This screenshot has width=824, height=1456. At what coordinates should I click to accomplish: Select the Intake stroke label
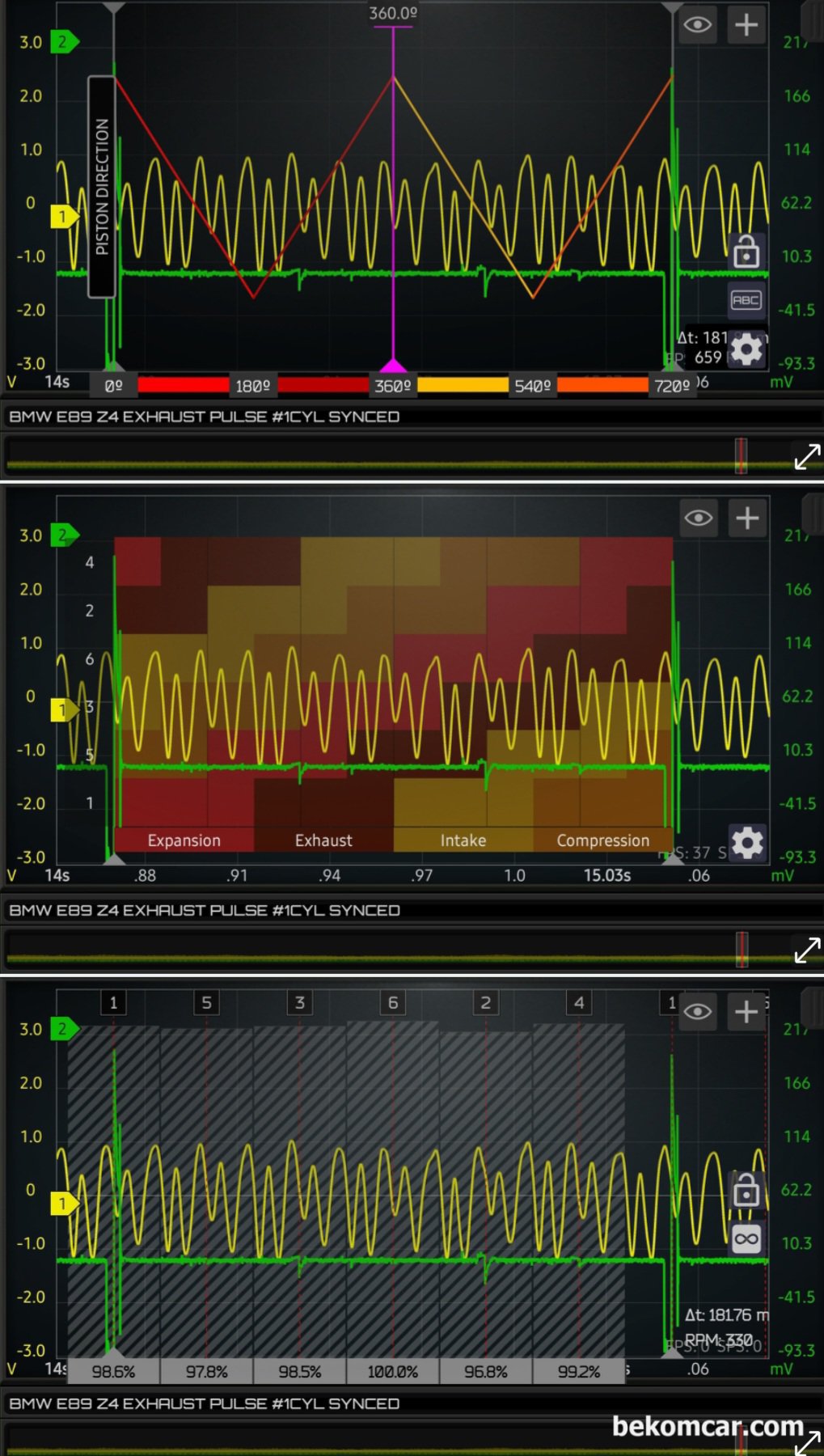point(463,840)
